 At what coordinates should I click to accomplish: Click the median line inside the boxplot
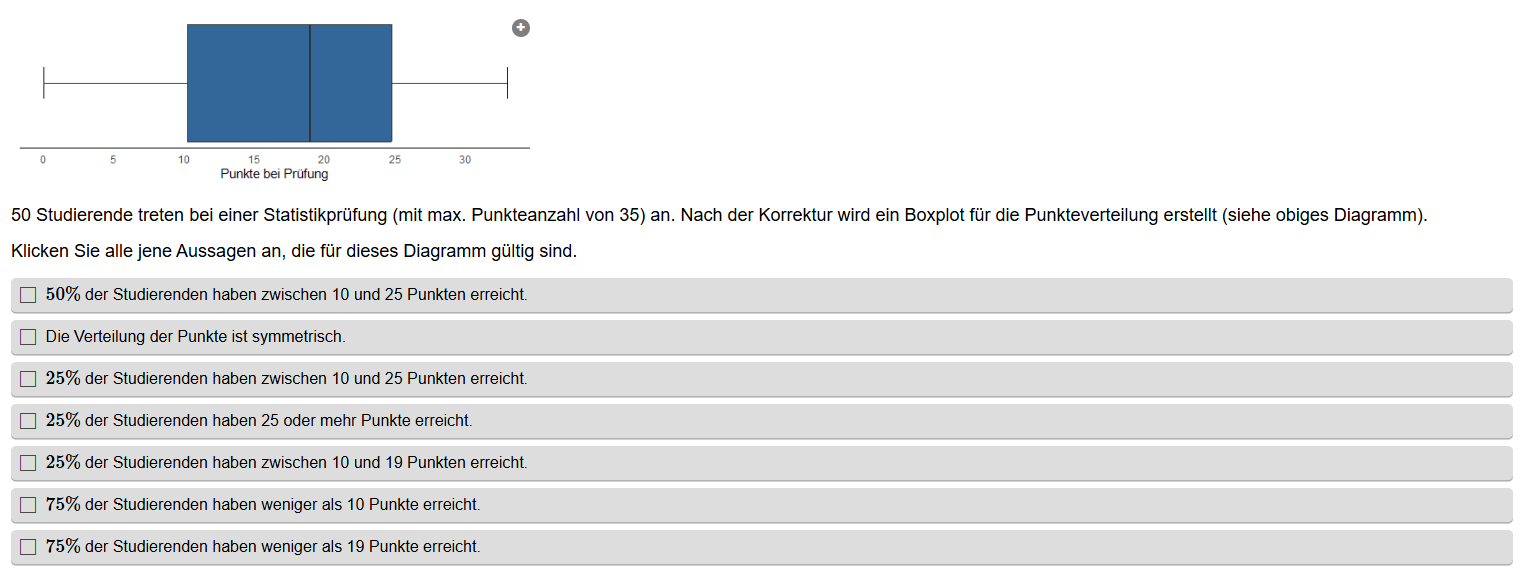310,83
